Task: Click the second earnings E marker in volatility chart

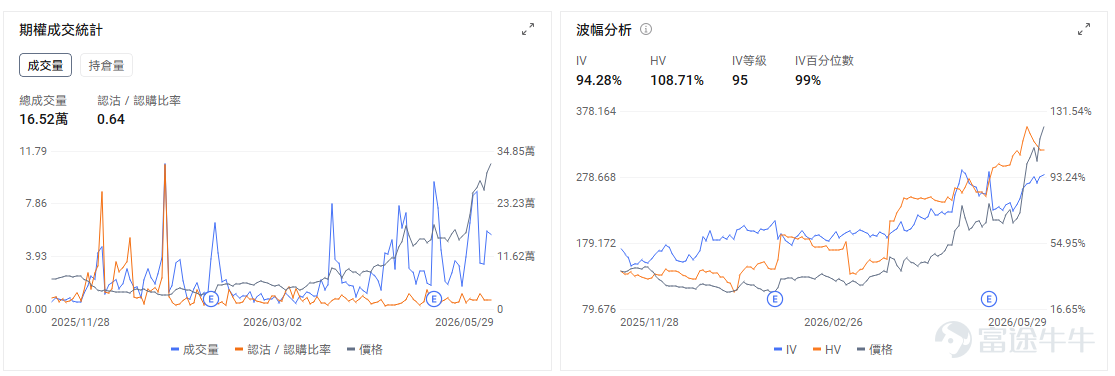Action: point(989,299)
